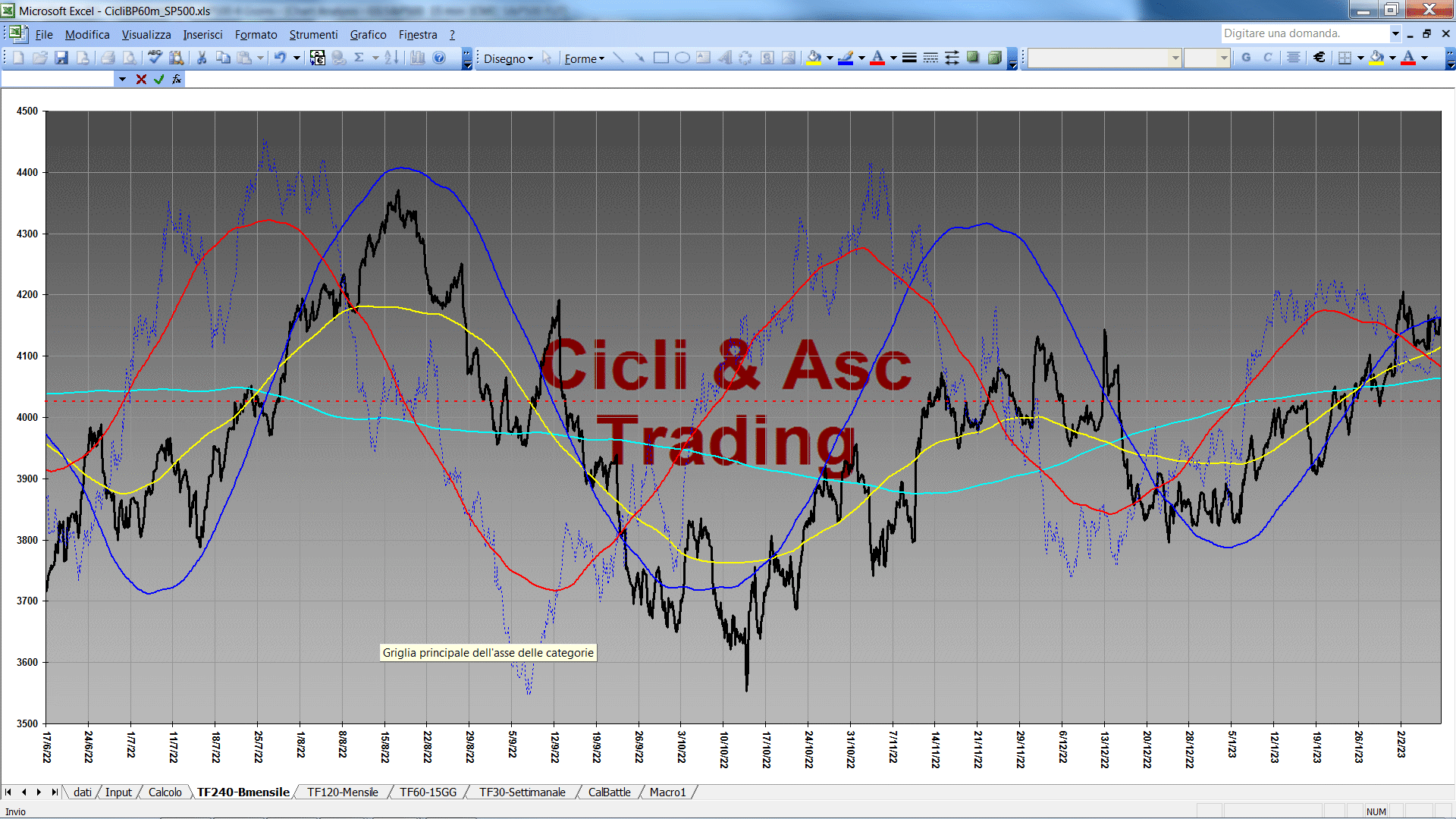Switch to the dati sheet tab

82,792
